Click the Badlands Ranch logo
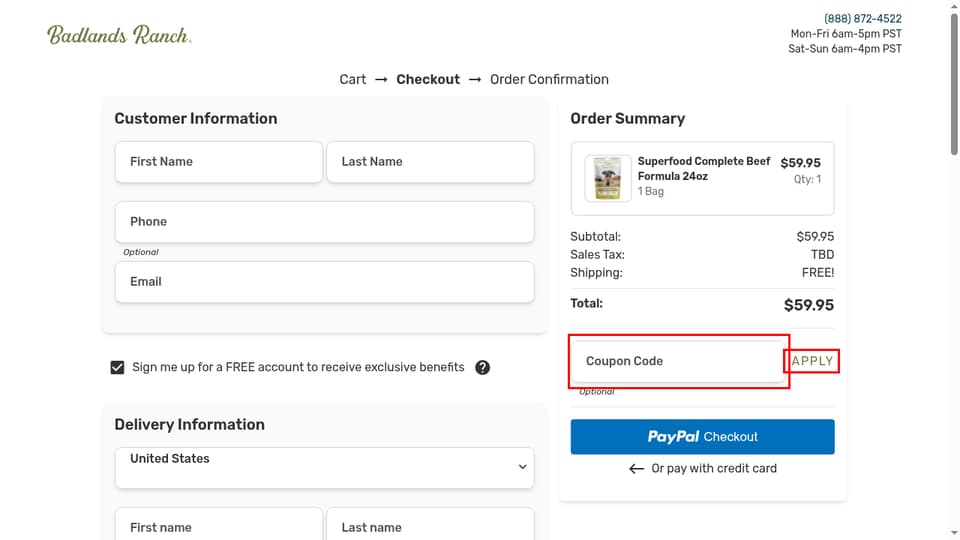The width and height of the screenshot is (960, 540). (119, 35)
